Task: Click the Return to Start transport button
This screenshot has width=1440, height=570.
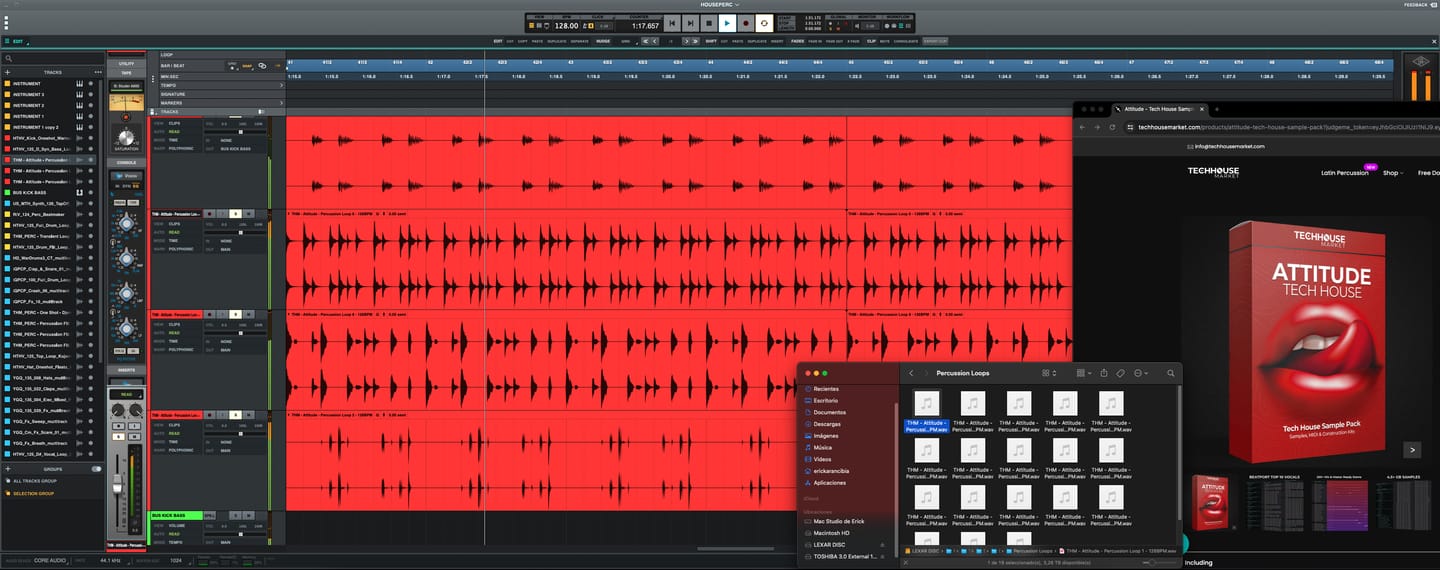Action: (672, 23)
